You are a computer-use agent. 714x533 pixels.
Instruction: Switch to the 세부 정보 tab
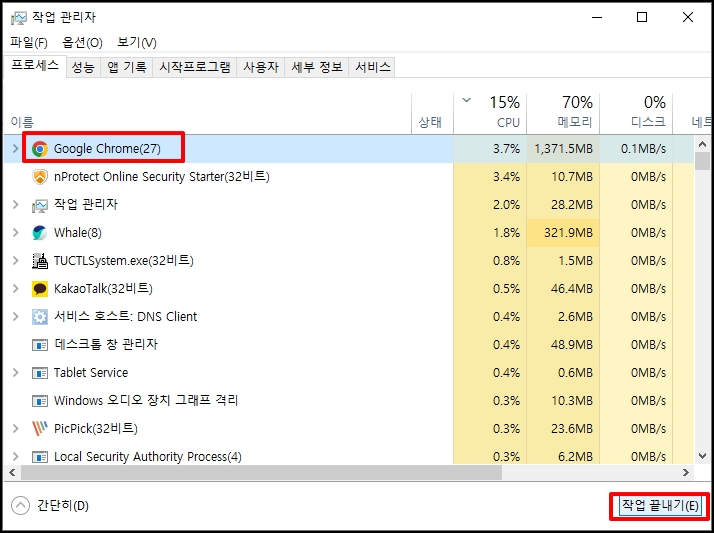317,67
